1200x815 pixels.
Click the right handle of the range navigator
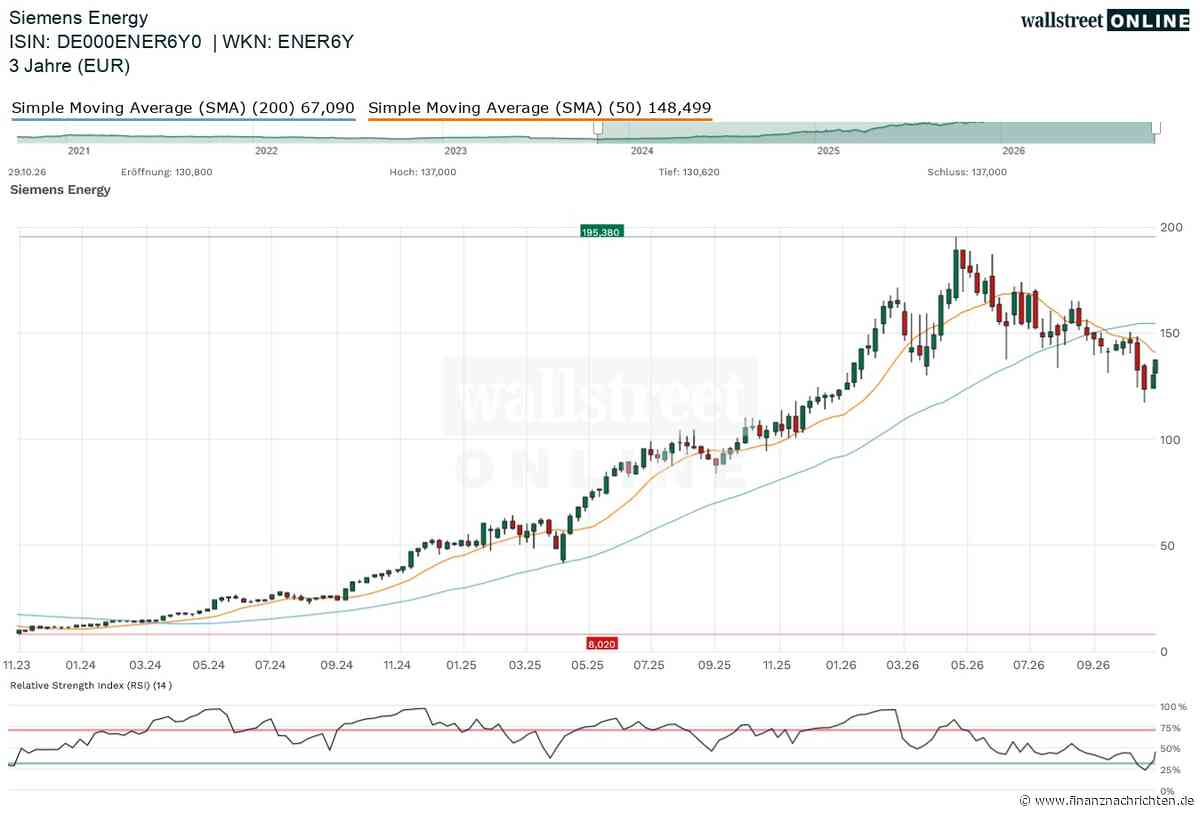(1156, 128)
